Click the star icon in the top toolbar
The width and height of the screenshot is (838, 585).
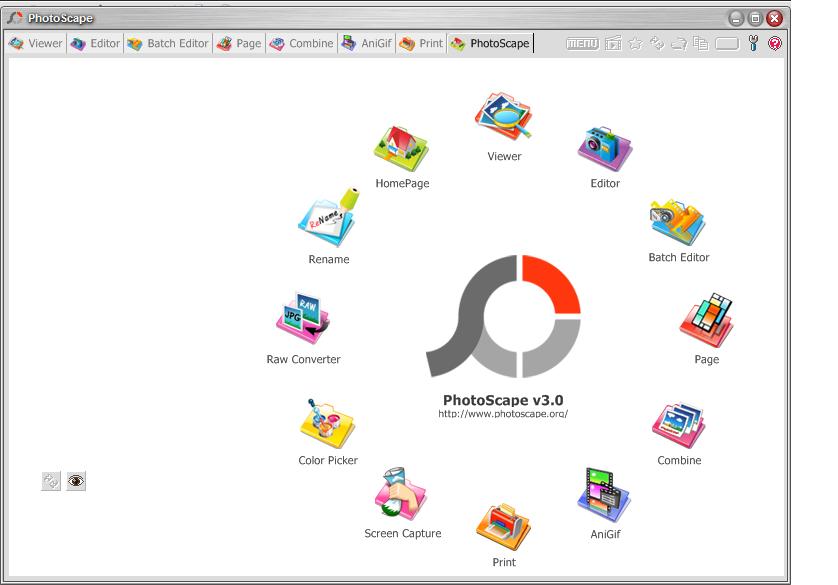click(635, 43)
